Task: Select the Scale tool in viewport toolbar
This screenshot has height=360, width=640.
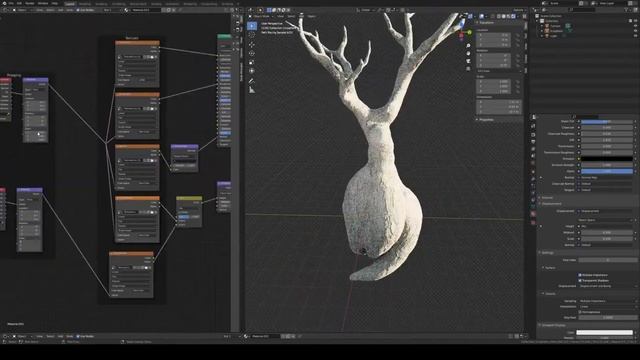Action: (x=252, y=62)
